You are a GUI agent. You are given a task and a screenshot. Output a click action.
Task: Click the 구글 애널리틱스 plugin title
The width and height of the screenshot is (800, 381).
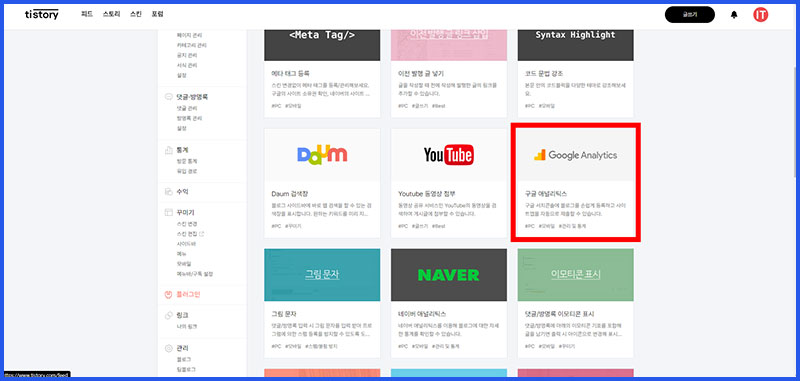(546, 194)
